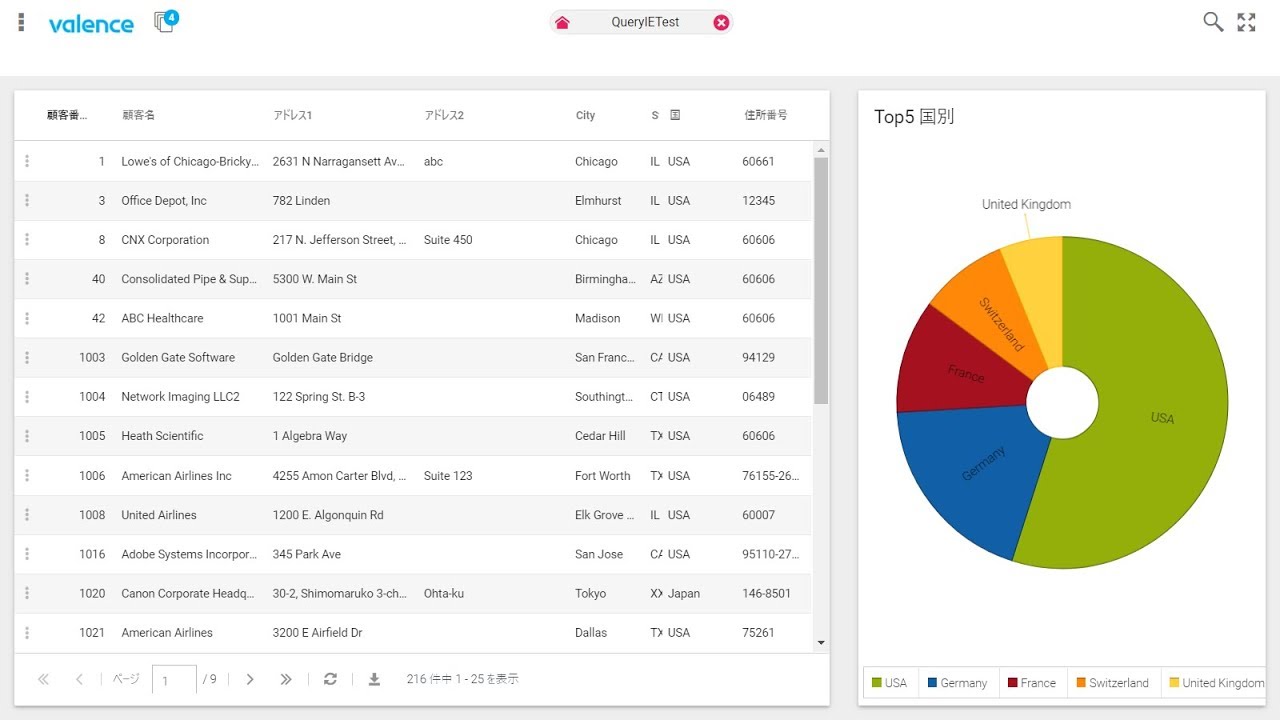Select the Tokyo city cell
The width and height of the screenshot is (1280, 720).
(590, 593)
